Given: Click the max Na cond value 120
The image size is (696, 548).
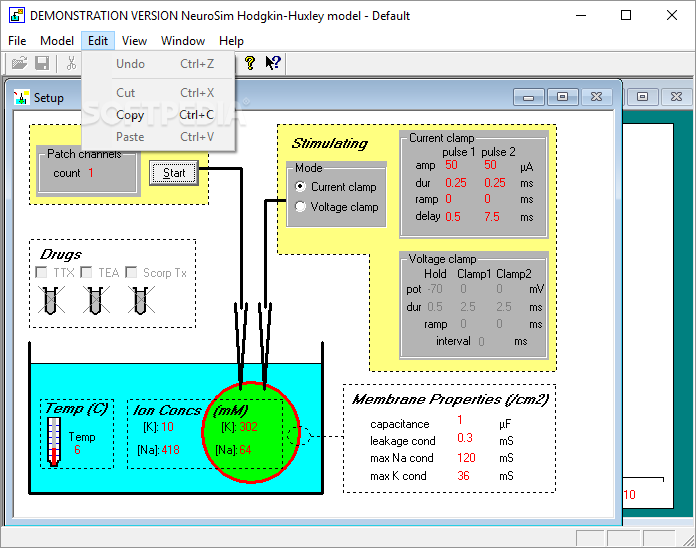Looking at the screenshot, I should (466, 458).
